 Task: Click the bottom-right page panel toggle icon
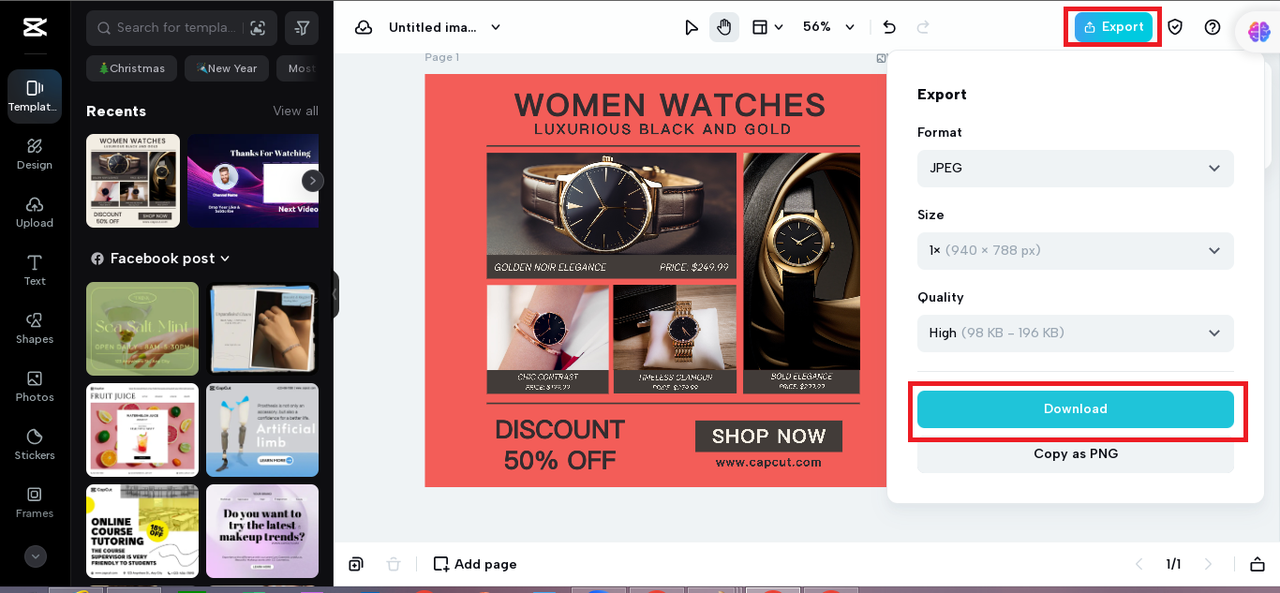[1257, 564]
